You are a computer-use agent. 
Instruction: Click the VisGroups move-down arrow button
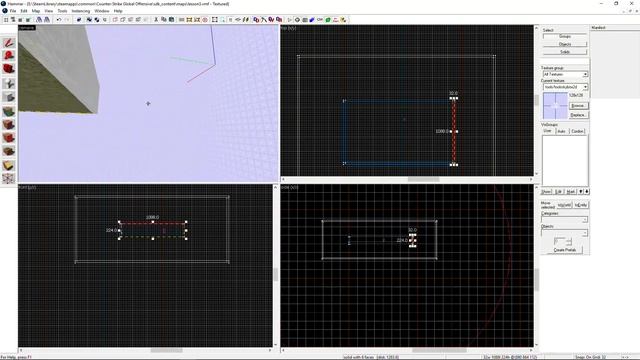[x=587, y=191]
